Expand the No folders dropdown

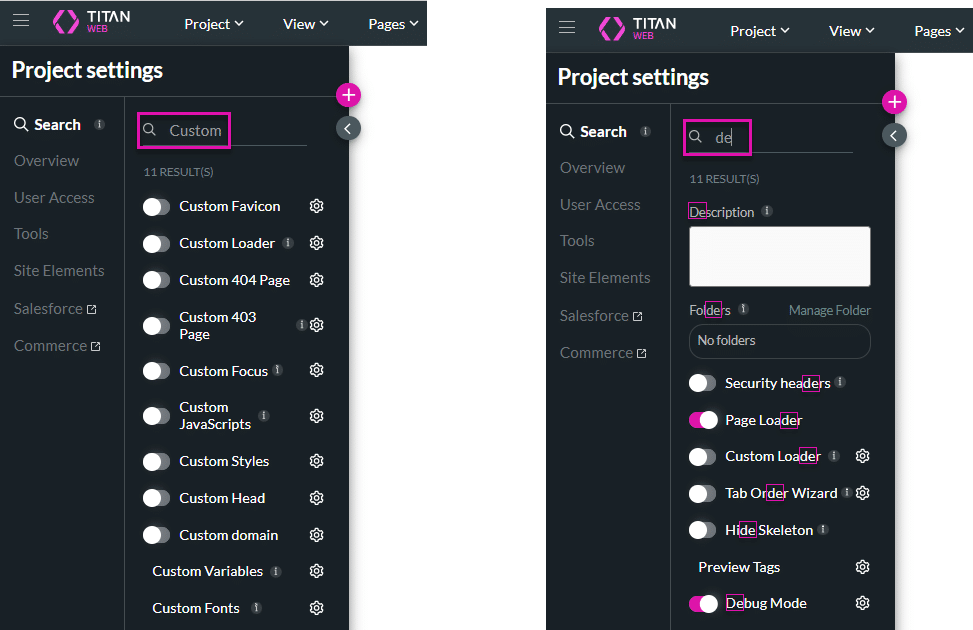pos(779,341)
